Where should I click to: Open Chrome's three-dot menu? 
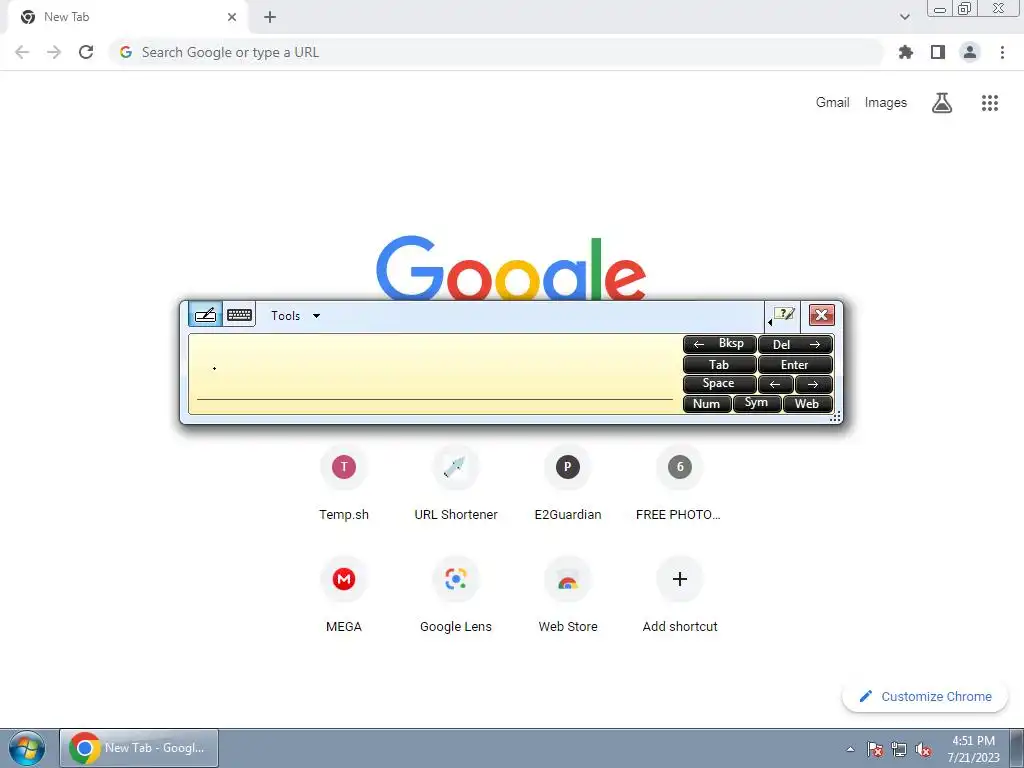click(x=1002, y=52)
